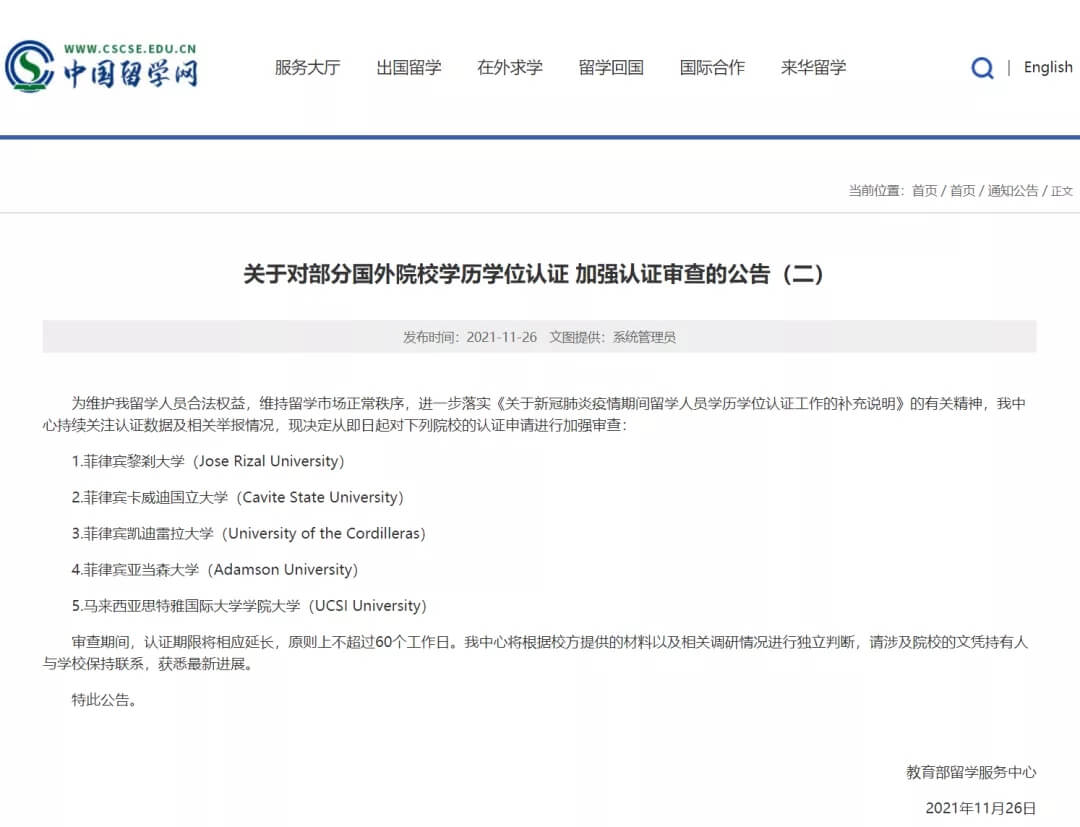
Task: Click the announcement title heading
Action: coord(533,274)
